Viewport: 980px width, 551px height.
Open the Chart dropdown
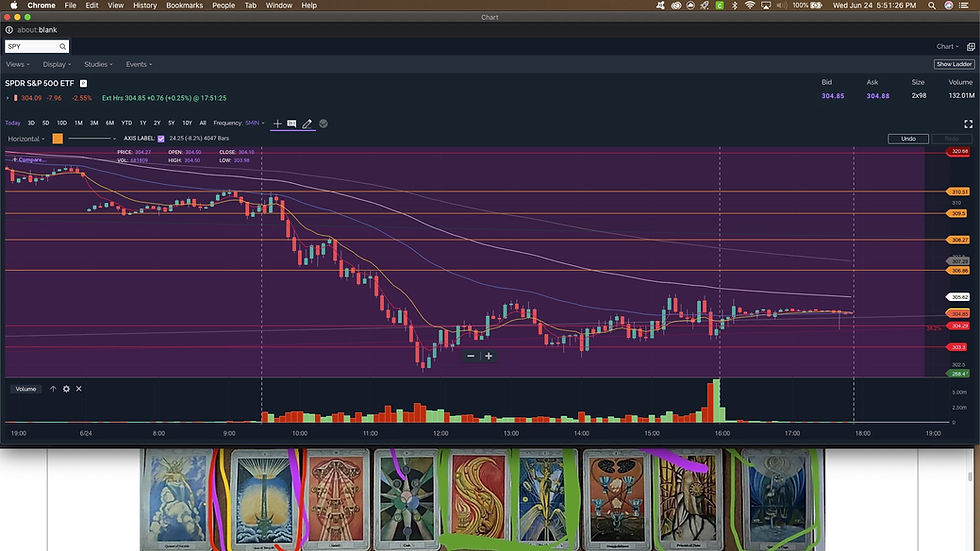947,47
